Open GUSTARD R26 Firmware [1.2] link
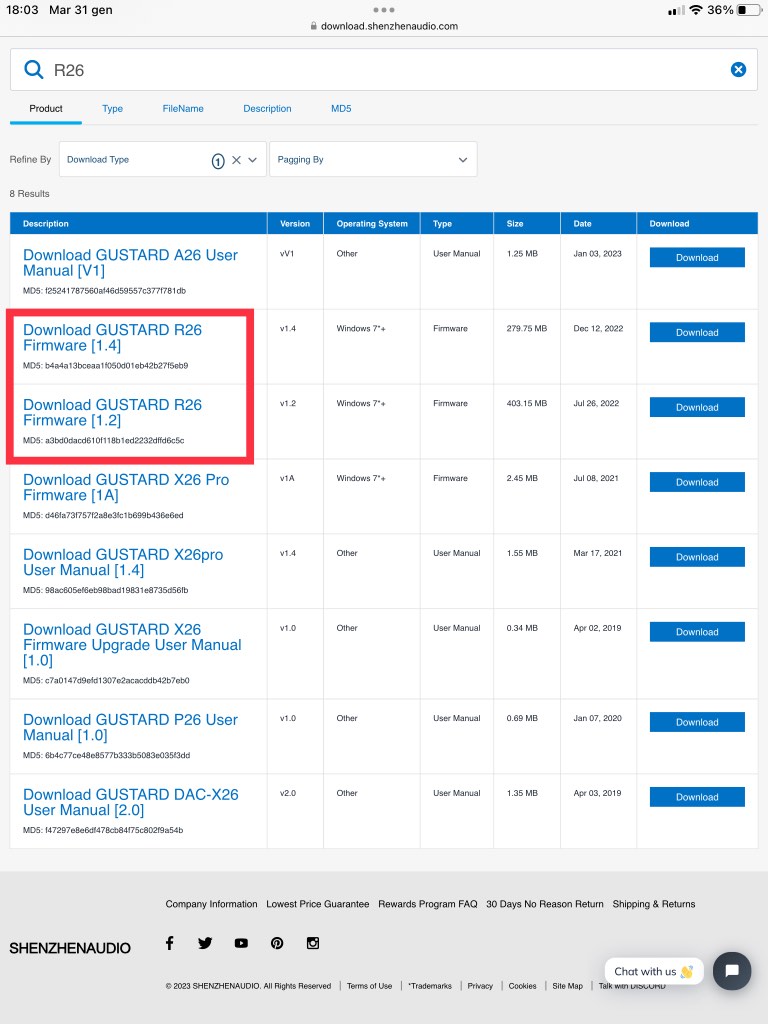Screen dimensions: 768x1024 (112, 413)
